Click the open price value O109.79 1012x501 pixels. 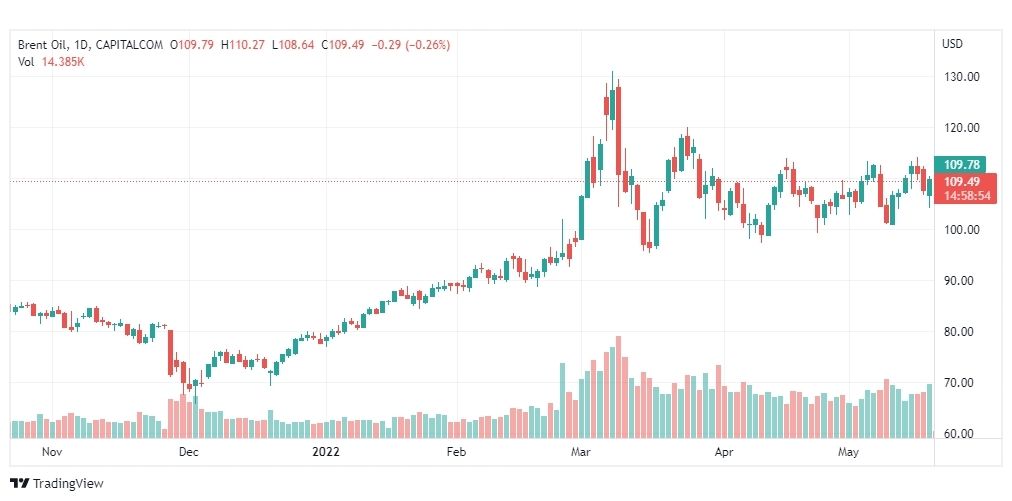tap(192, 45)
